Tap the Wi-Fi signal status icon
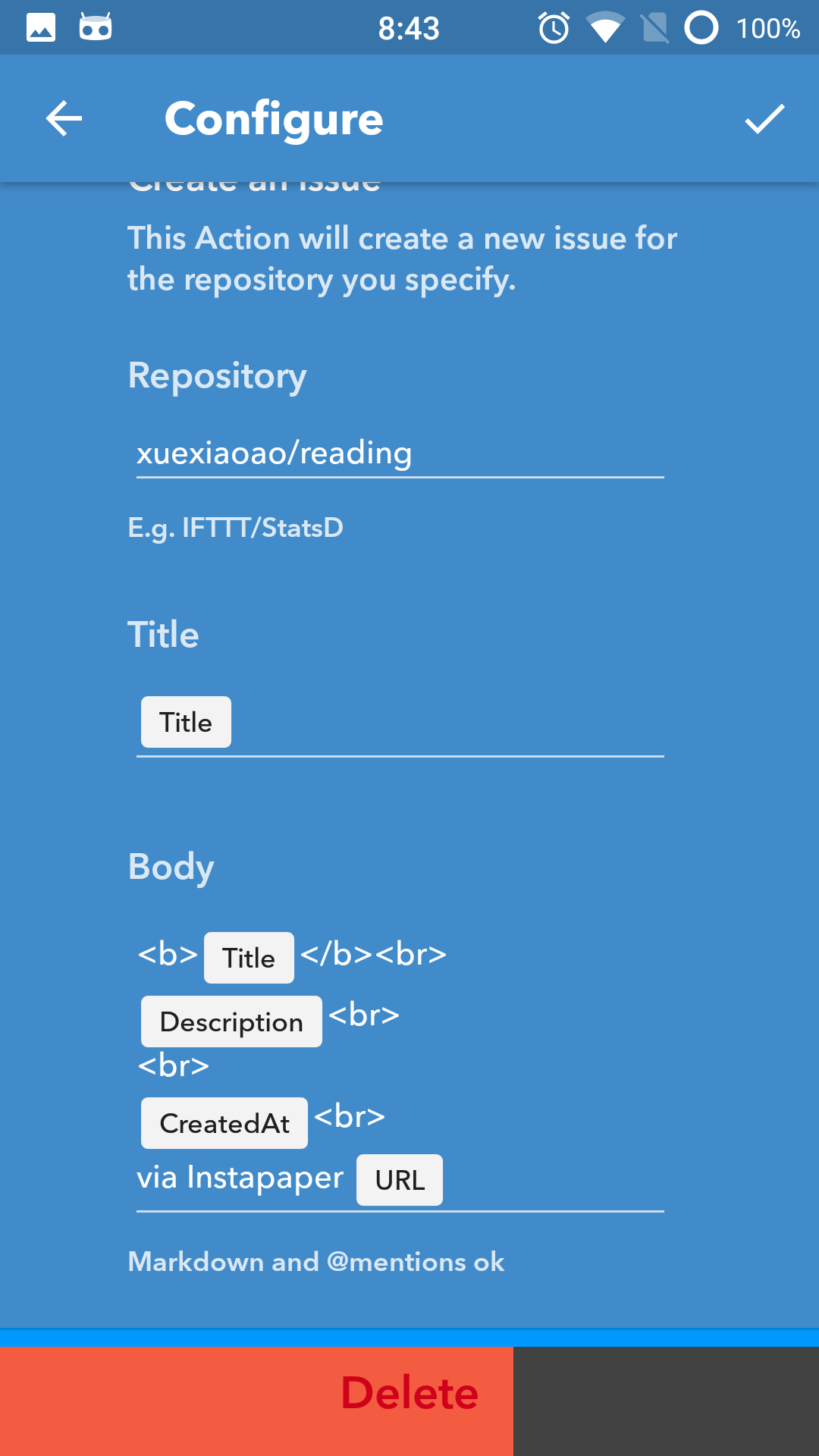Viewport: 819px width, 1456px height. 604,28
